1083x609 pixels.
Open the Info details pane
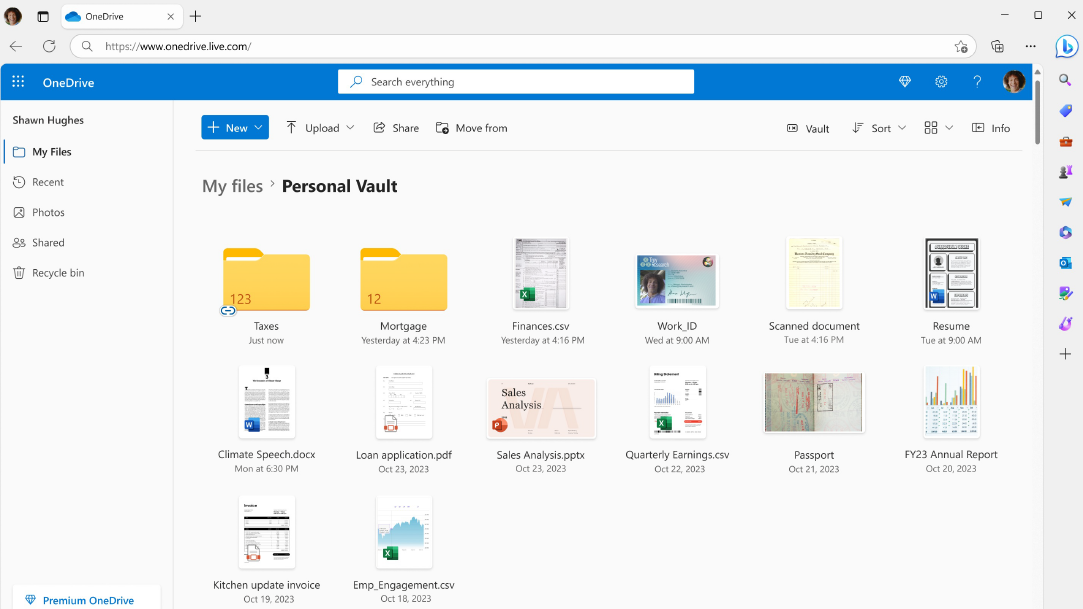[x=991, y=128]
